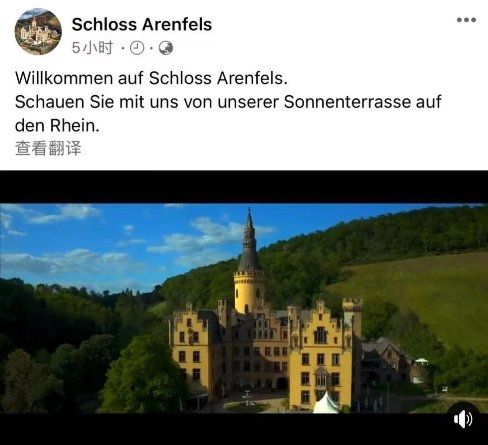Click the small side building right of castle
Viewport: 488px width, 445px height.
[387, 362]
